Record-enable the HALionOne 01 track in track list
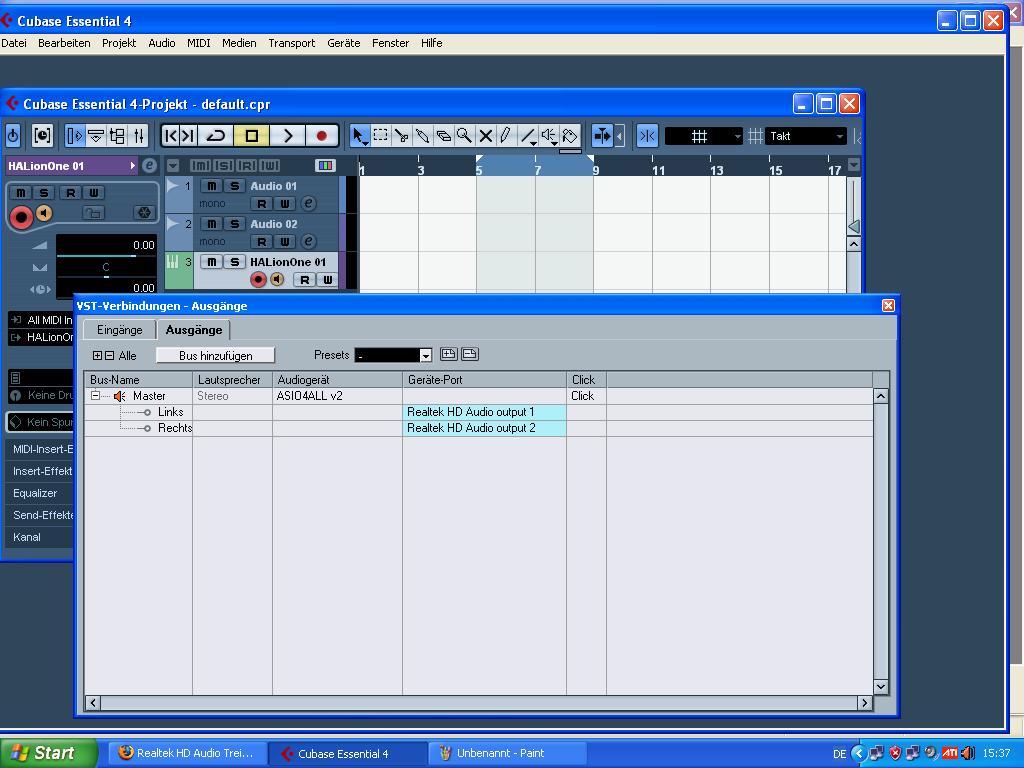1024x768 pixels. (x=259, y=280)
